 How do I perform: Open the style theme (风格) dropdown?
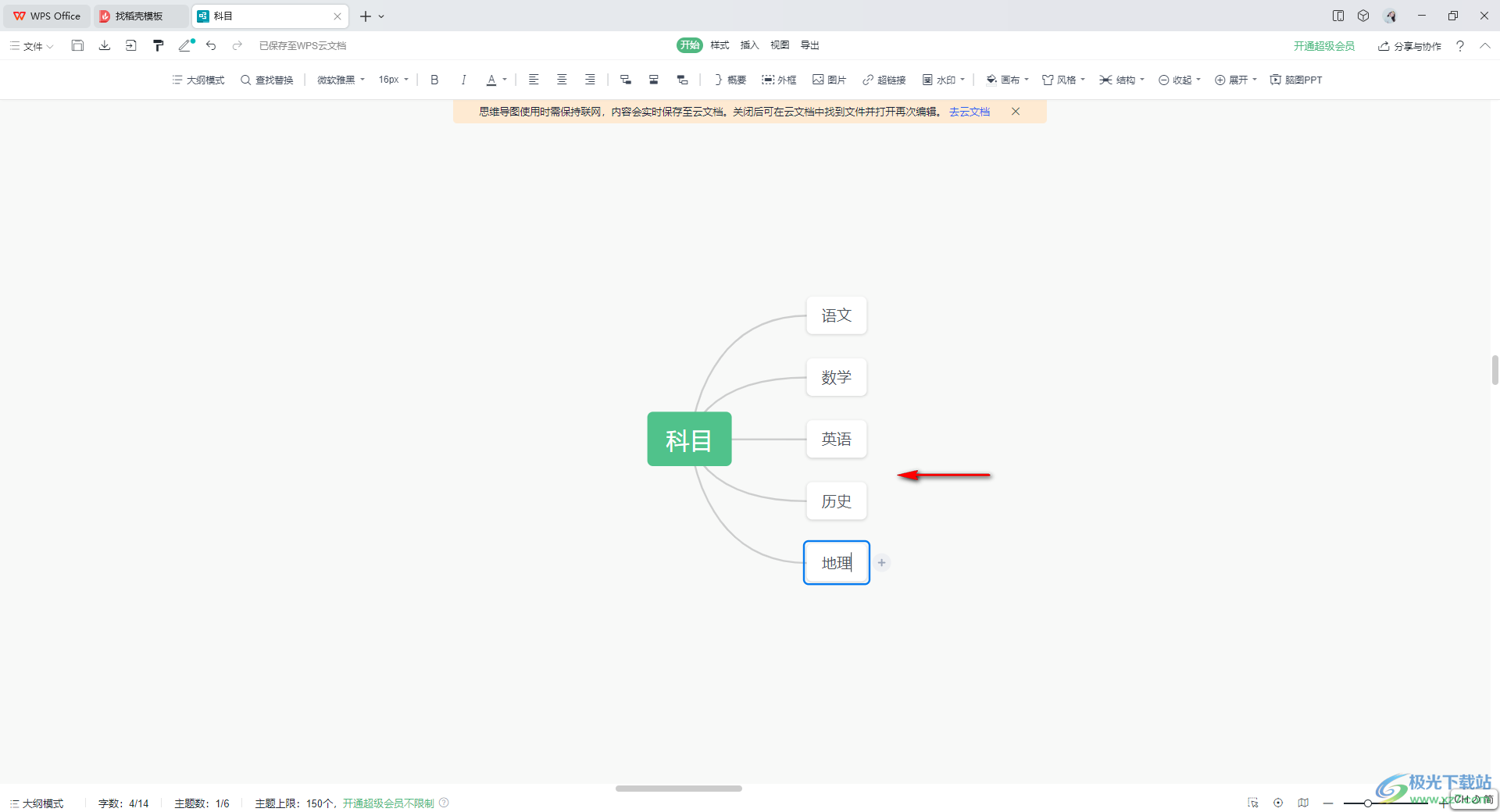point(1064,80)
